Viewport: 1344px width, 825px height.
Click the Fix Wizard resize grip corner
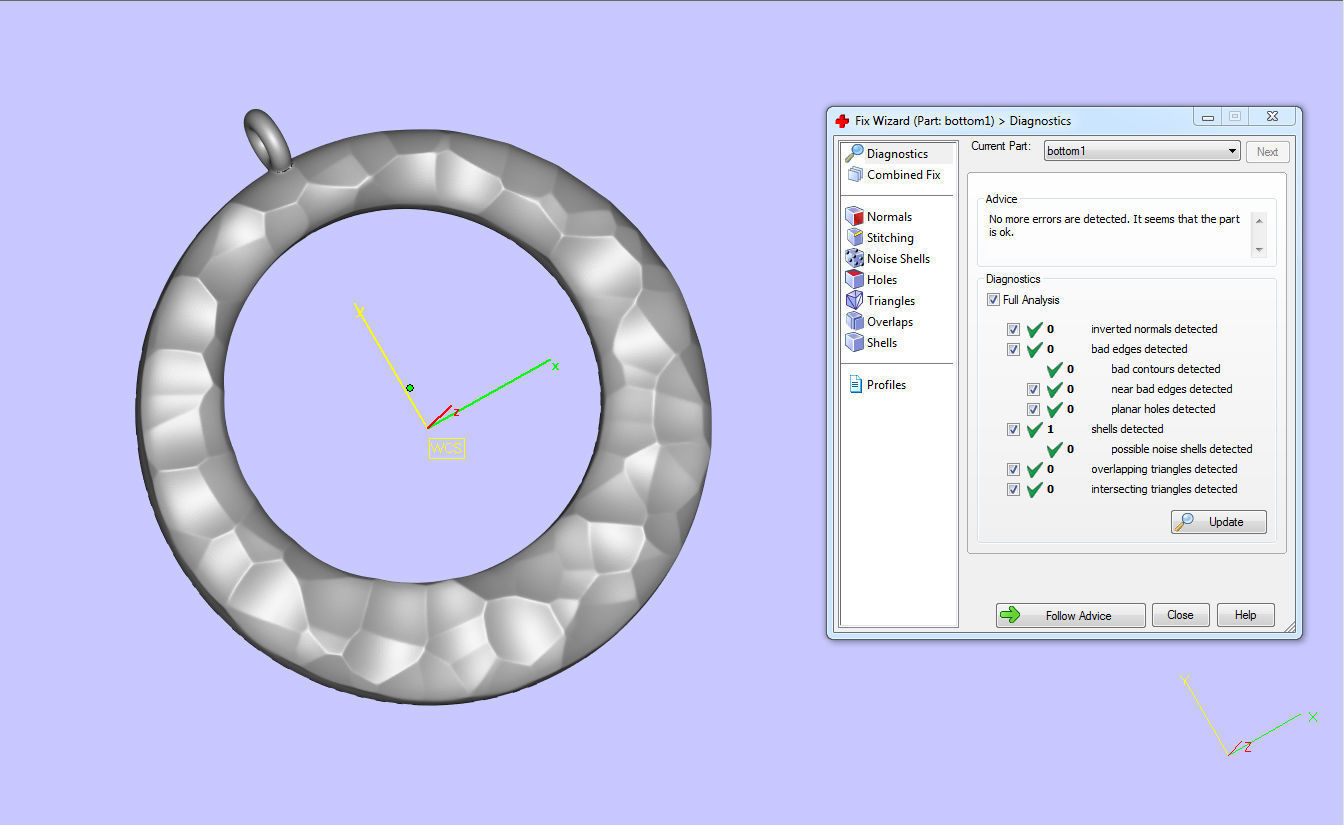click(x=1291, y=629)
